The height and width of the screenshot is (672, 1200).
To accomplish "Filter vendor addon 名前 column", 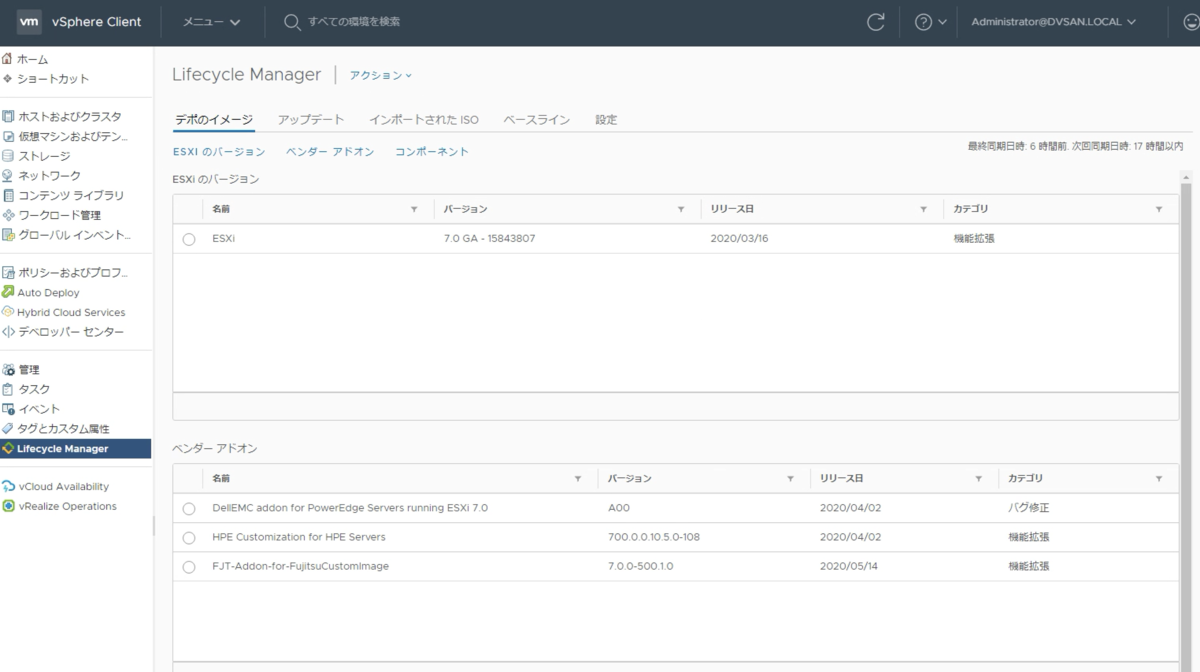I will pyautogui.click(x=578, y=479).
